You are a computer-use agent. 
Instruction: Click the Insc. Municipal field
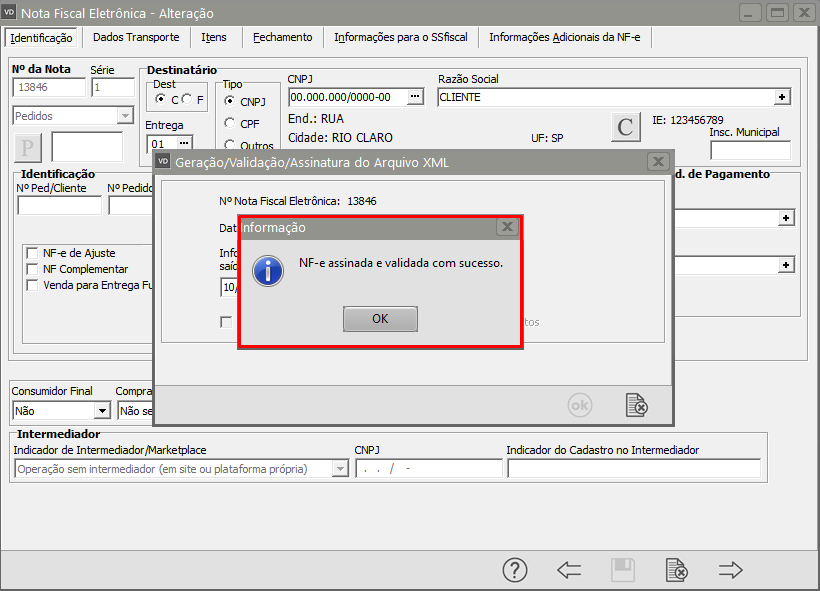click(750, 151)
